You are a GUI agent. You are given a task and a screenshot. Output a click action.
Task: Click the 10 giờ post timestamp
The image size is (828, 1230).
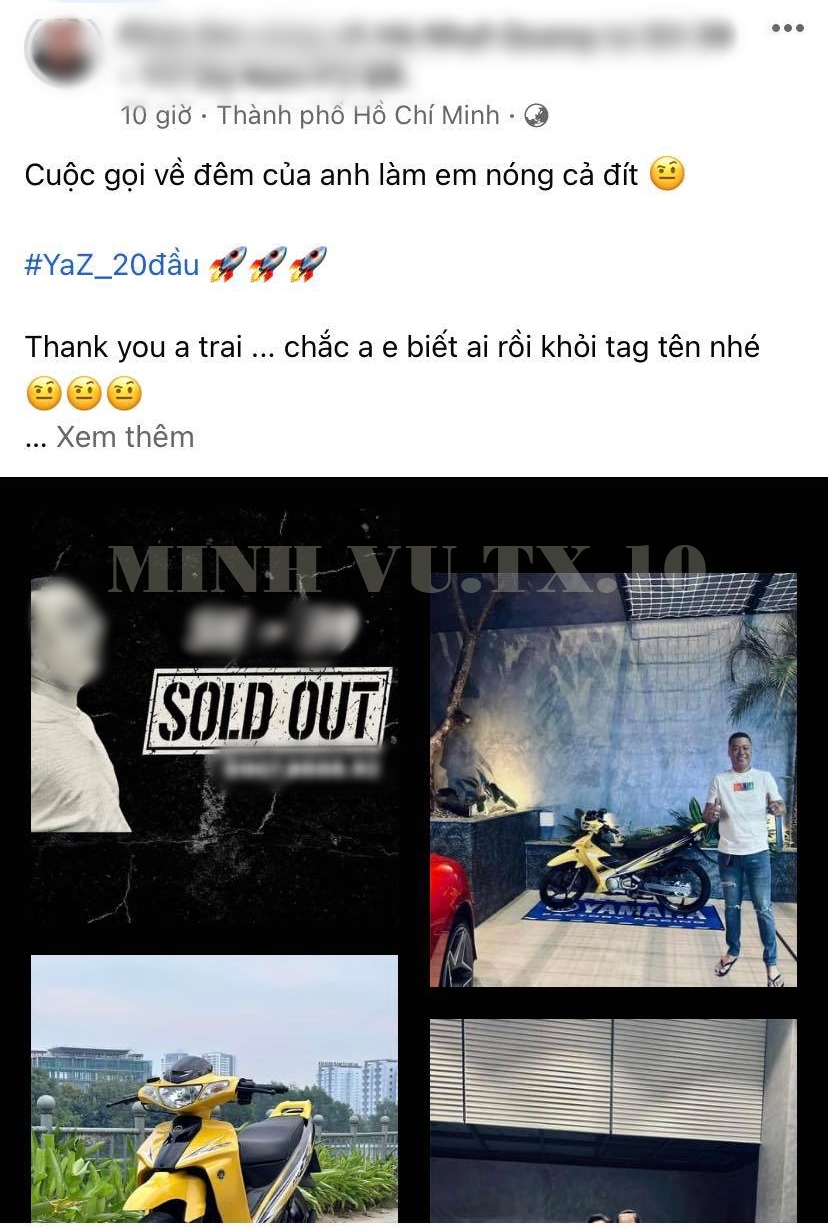[156, 116]
